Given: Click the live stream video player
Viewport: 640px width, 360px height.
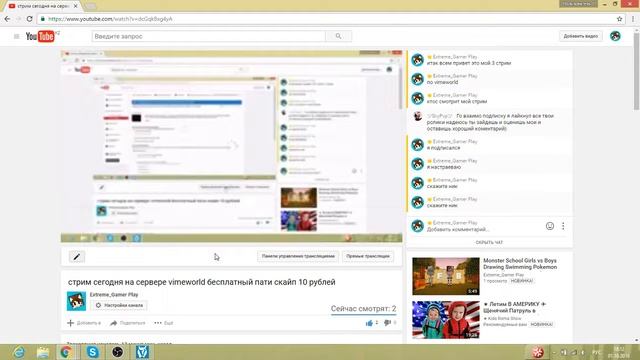Looking at the screenshot, I should [x=231, y=146].
